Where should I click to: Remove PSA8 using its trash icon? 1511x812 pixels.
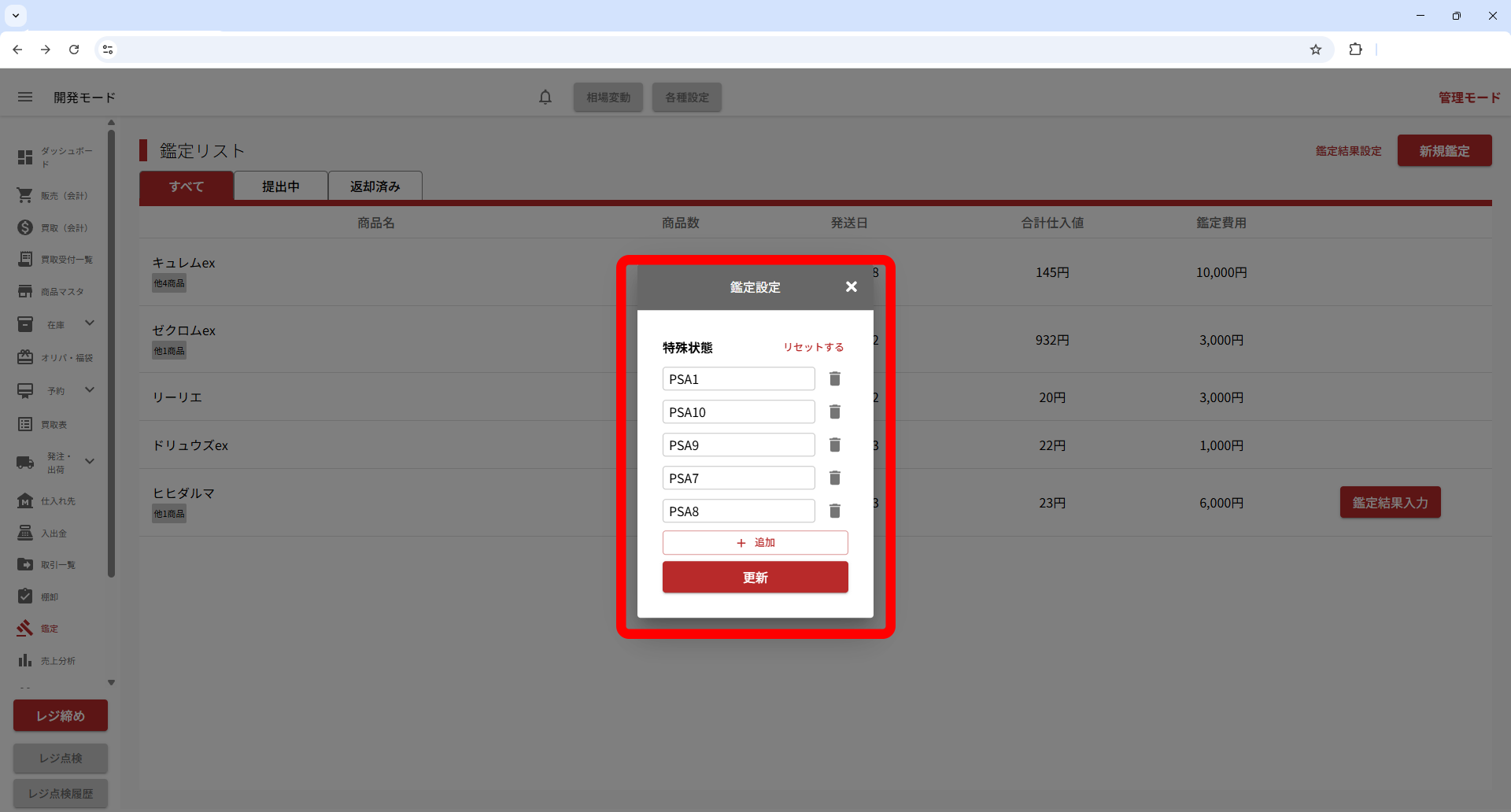(835, 511)
